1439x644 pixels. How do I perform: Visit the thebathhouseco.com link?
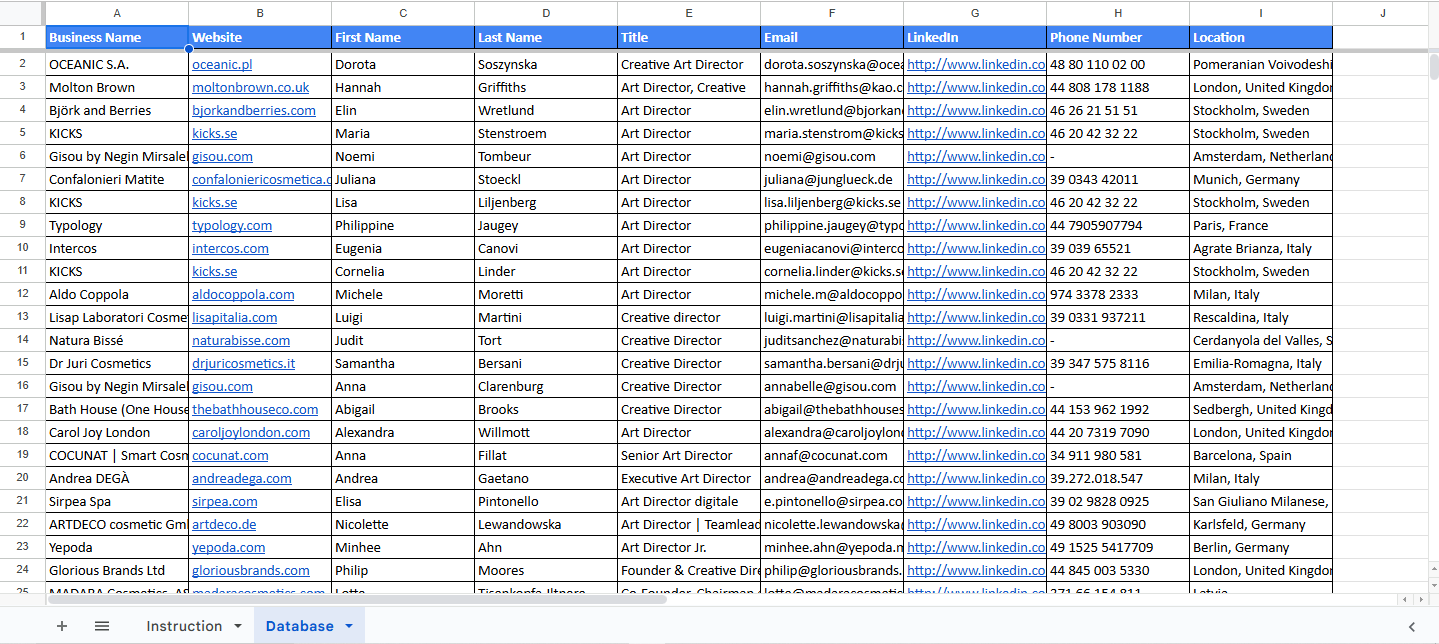255,409
